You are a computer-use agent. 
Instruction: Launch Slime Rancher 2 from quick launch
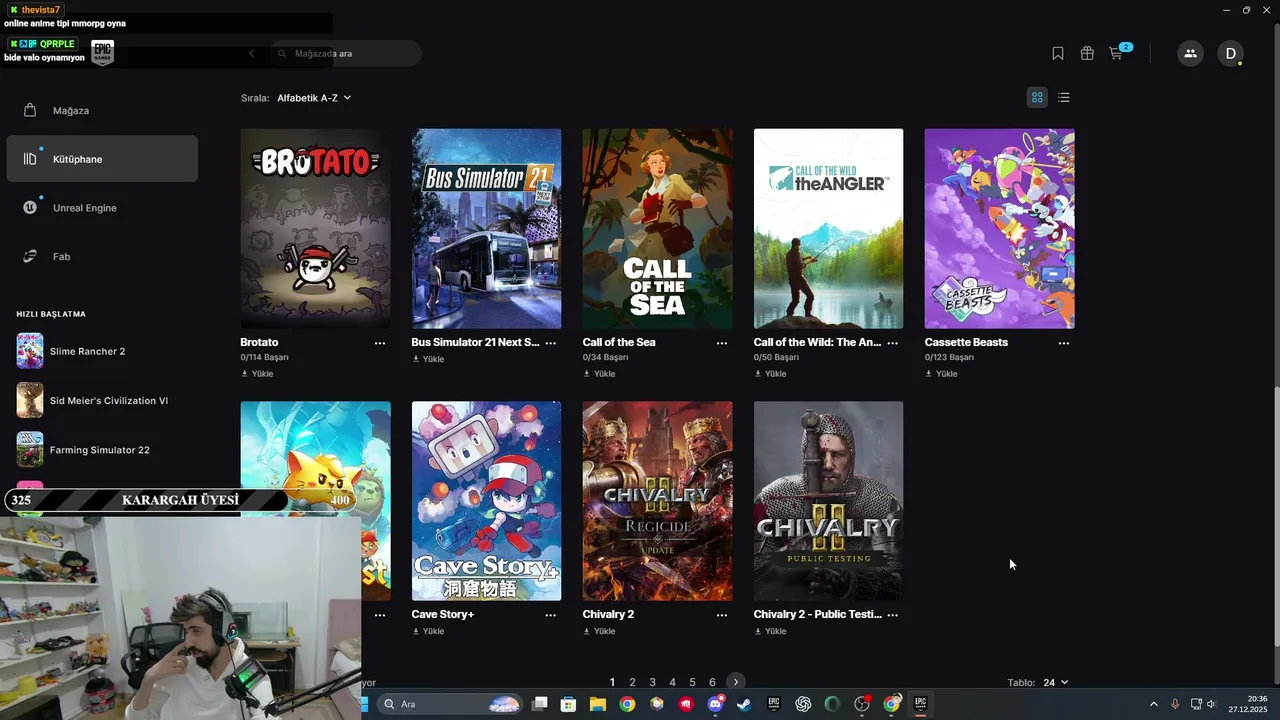(x=102, y=351)
